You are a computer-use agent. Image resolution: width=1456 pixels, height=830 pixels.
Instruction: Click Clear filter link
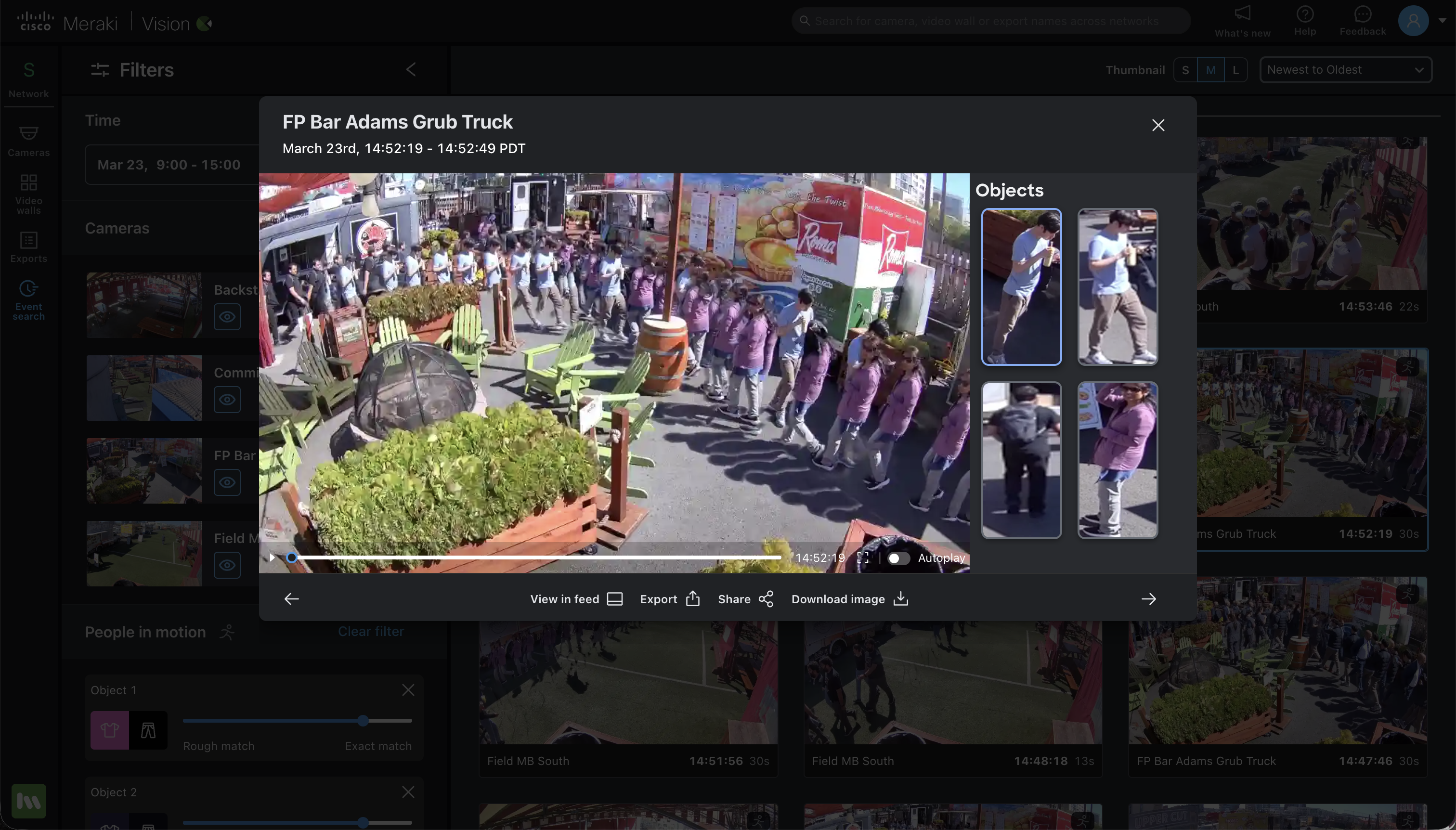point(371,631)
